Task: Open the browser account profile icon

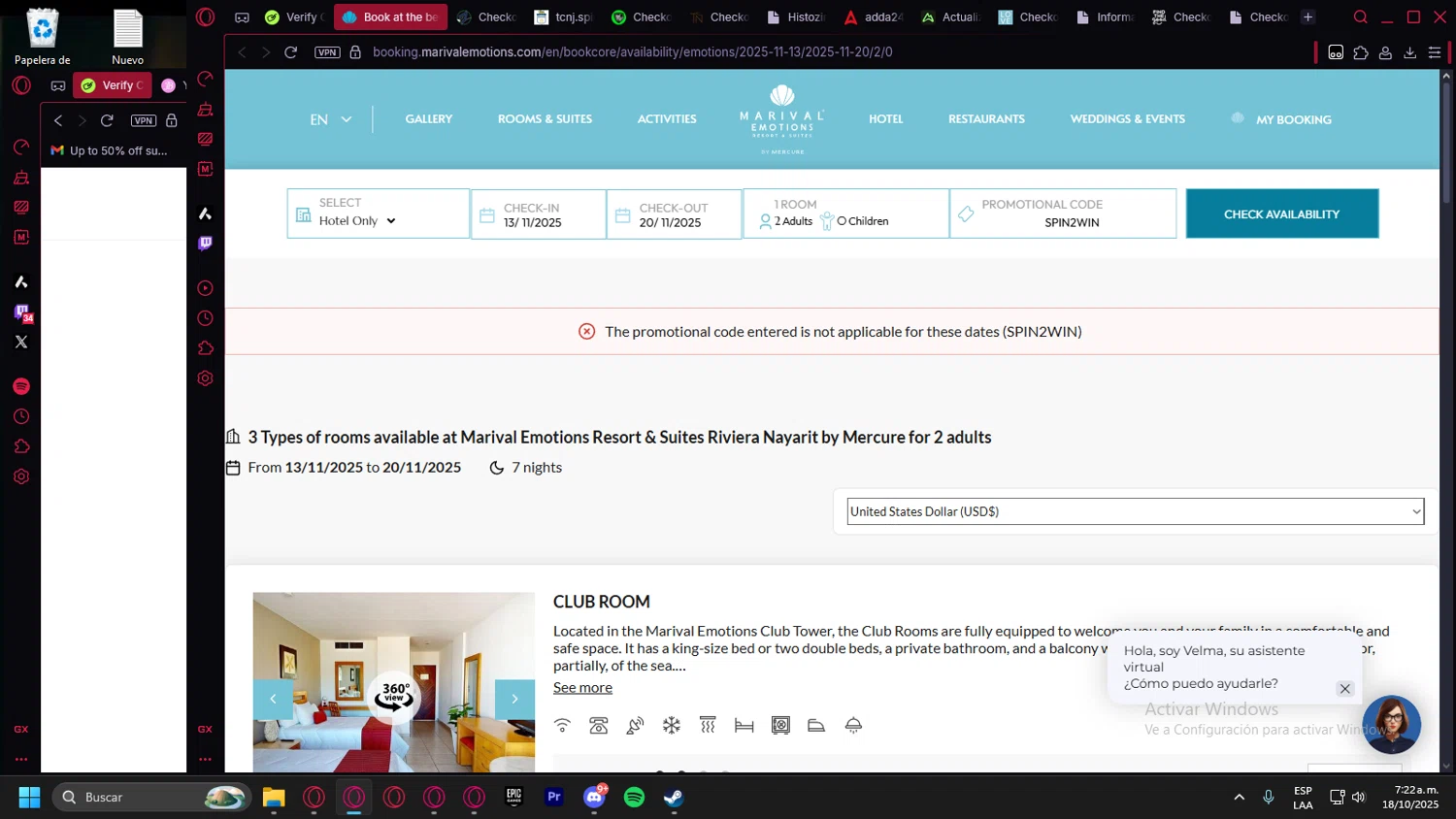Action: (1385, 52)
